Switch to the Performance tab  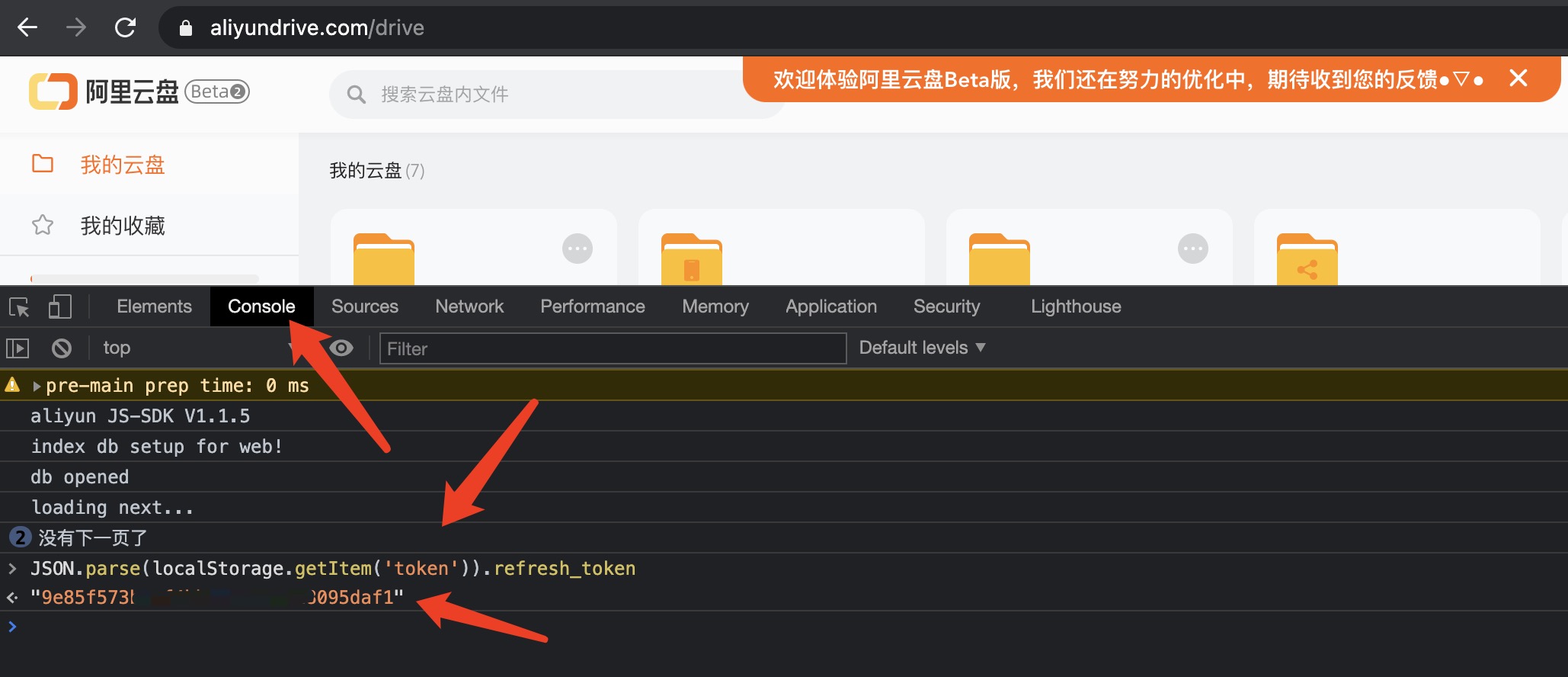click(593, 306)
